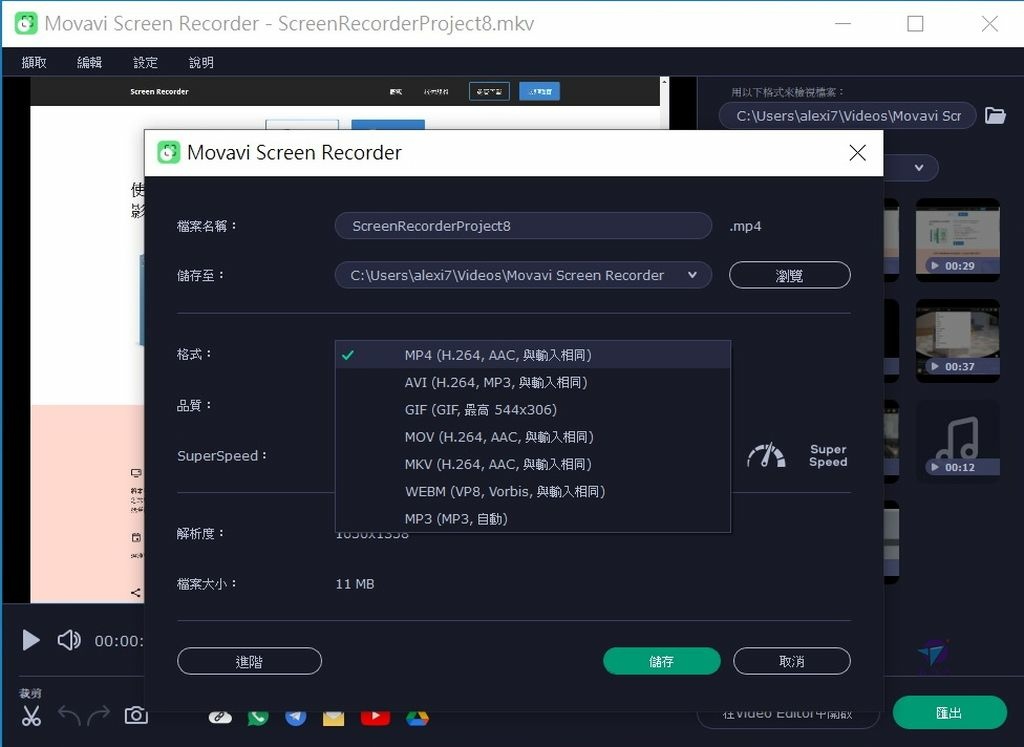Open the 00:29 recording thumbnail
The height and width of the screenshot is (747, 1024).
(957, 240)
